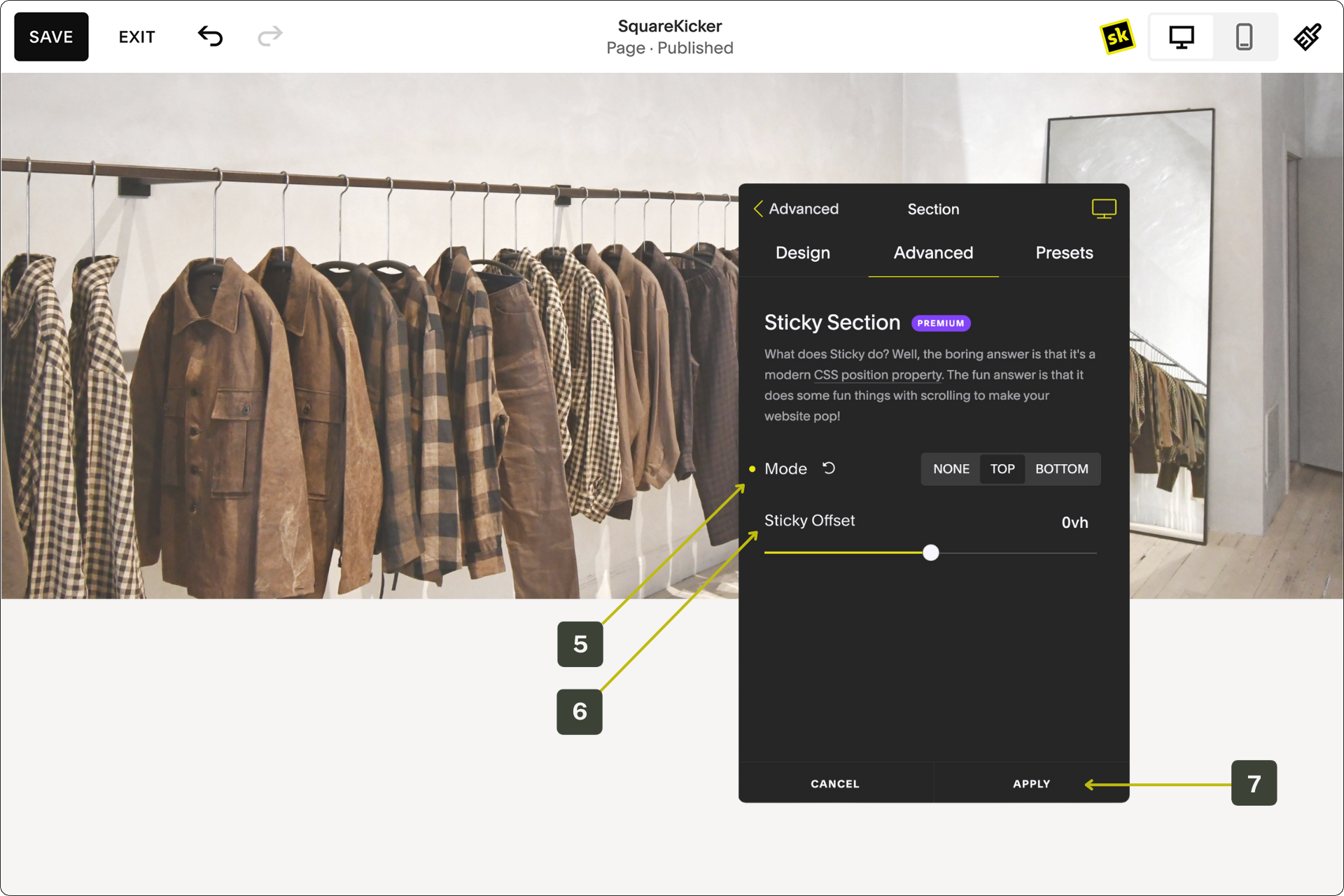Click the undo arrow icon
Image resolution: width=1344 pixels, height=896 pixels.
coord(210,36)
